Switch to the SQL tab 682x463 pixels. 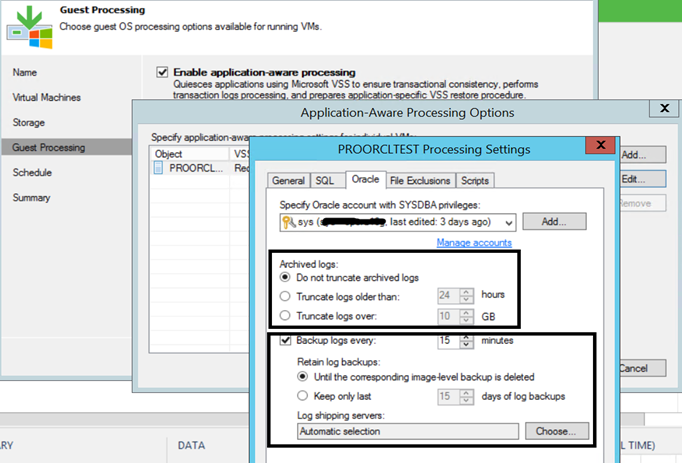coord(326,181)
